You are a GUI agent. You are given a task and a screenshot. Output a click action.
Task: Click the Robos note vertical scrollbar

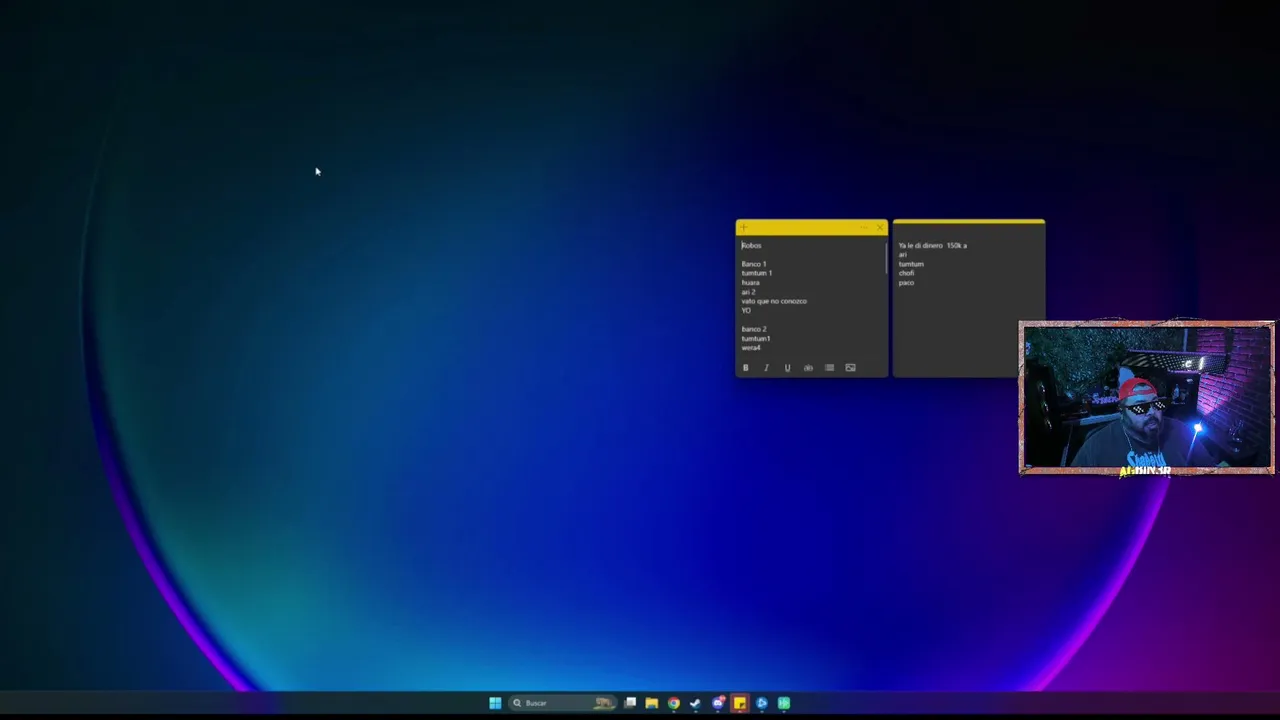pos(885,258)
